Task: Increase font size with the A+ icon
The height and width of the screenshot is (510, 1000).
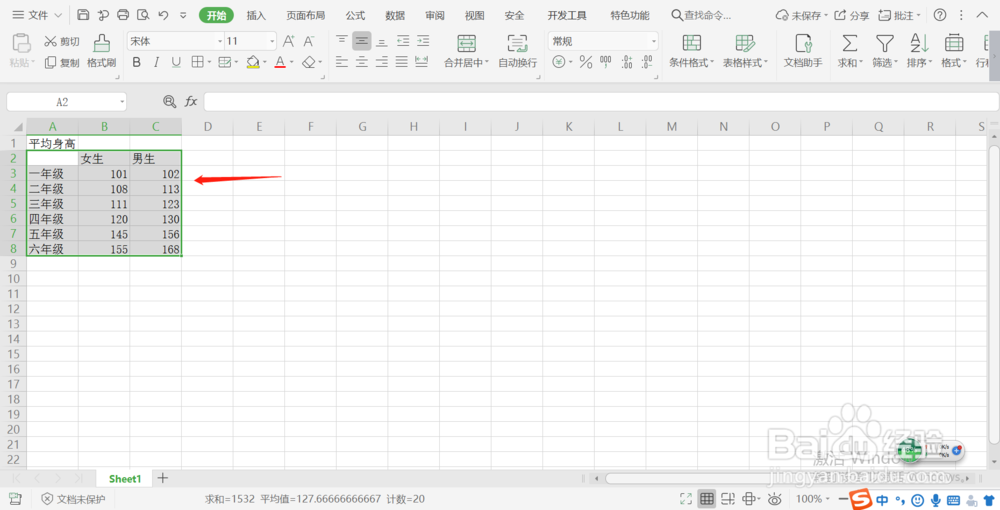Action: [x=289, y=41]
